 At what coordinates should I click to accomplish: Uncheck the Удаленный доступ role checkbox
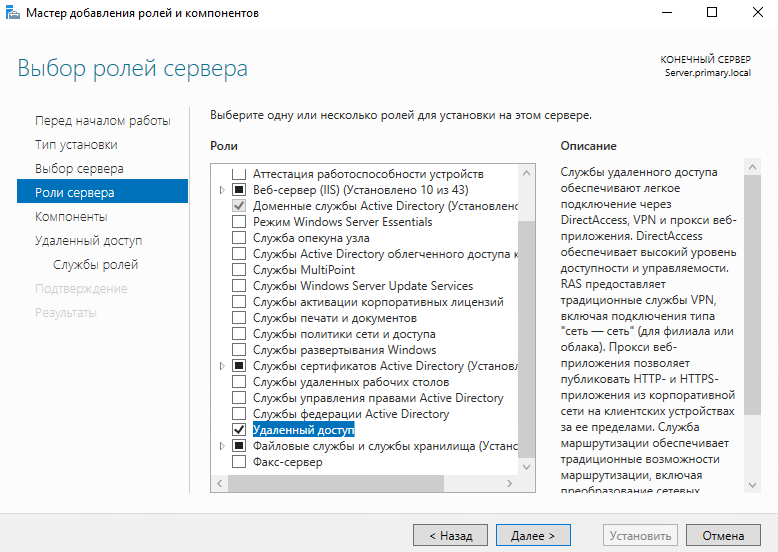click(238, 430)
